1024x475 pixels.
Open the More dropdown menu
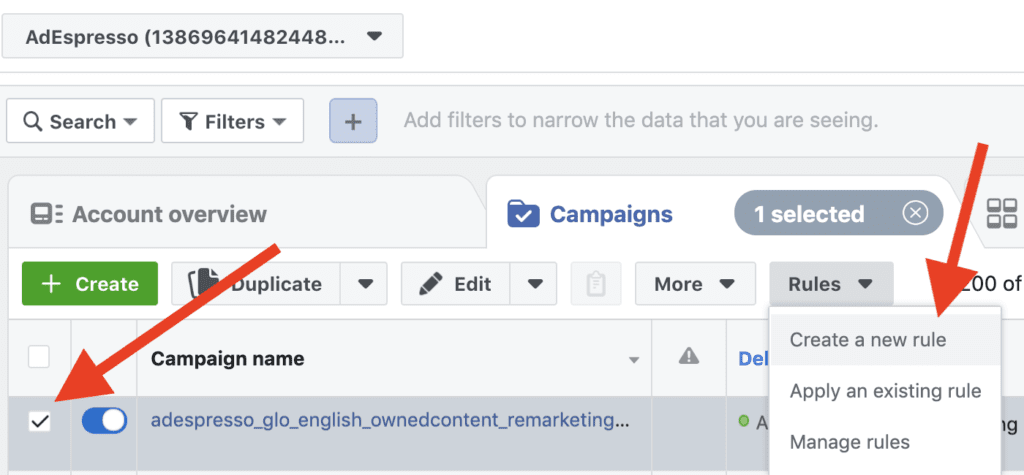695,284
